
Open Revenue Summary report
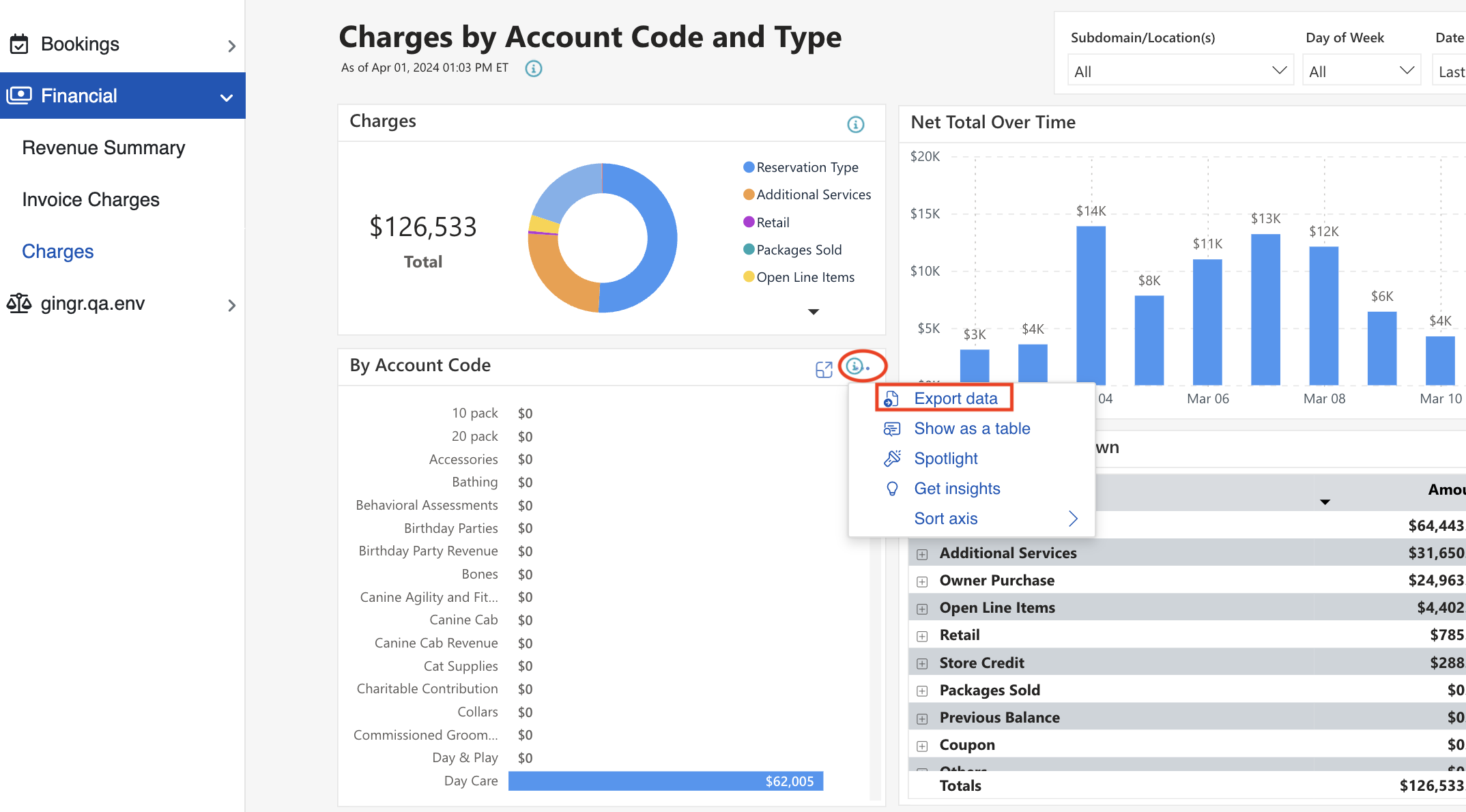point(104,147)
